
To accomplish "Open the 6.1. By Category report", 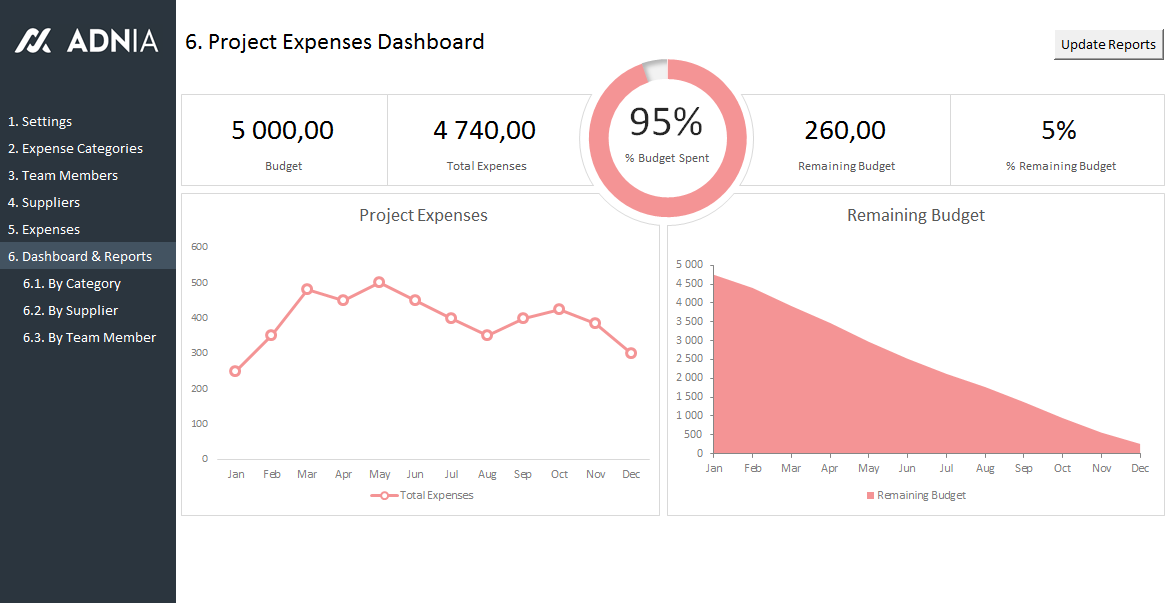I will click(x=72, y=283).
